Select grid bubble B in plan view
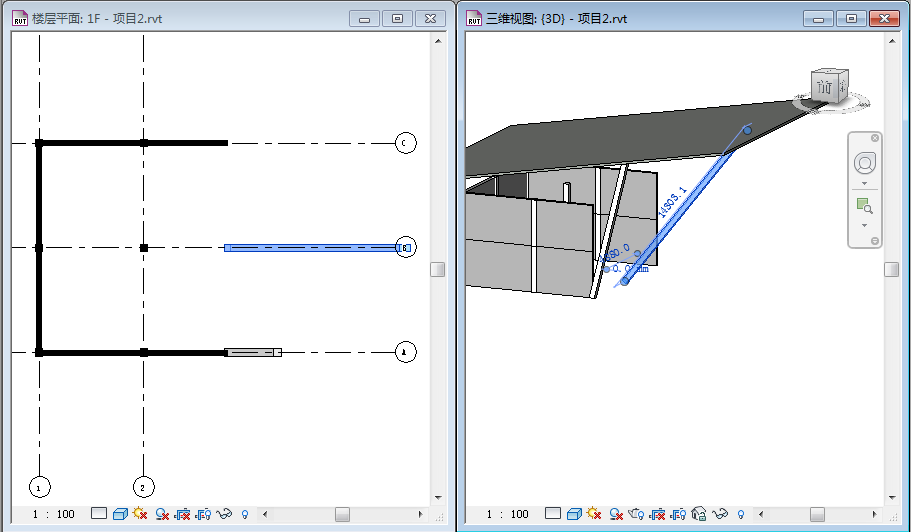This screenshot has width=911, height=532. pos(406,248)
